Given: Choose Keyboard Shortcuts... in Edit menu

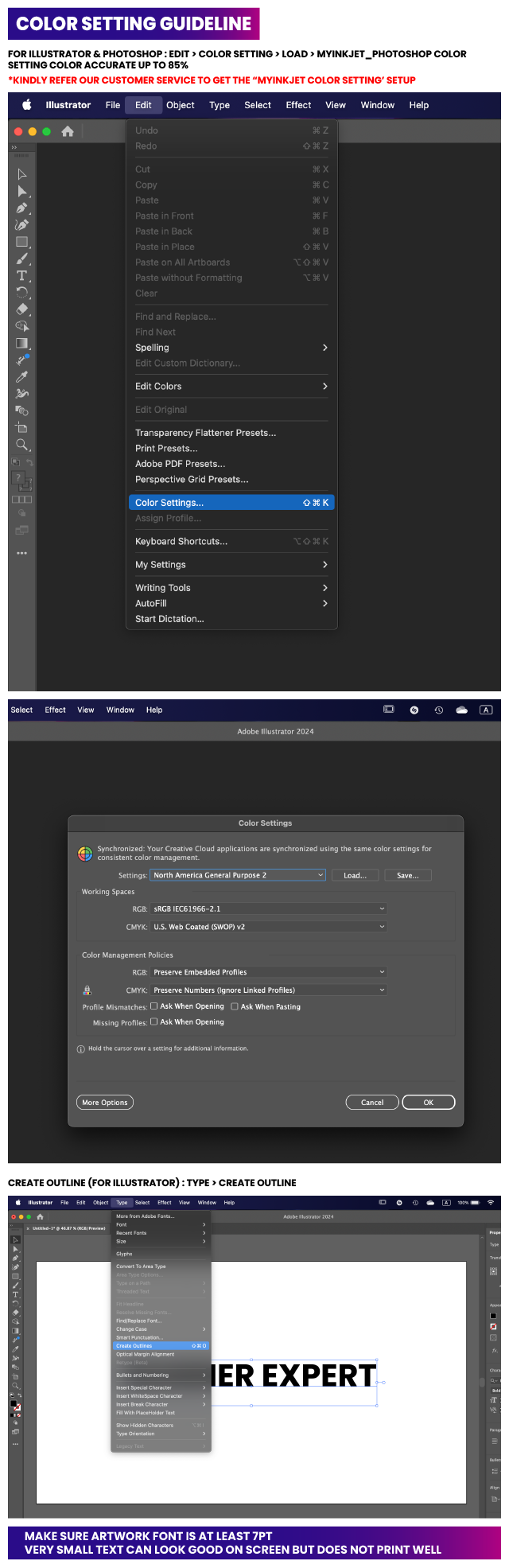Looking at the screenshot, I should point(231,542).
